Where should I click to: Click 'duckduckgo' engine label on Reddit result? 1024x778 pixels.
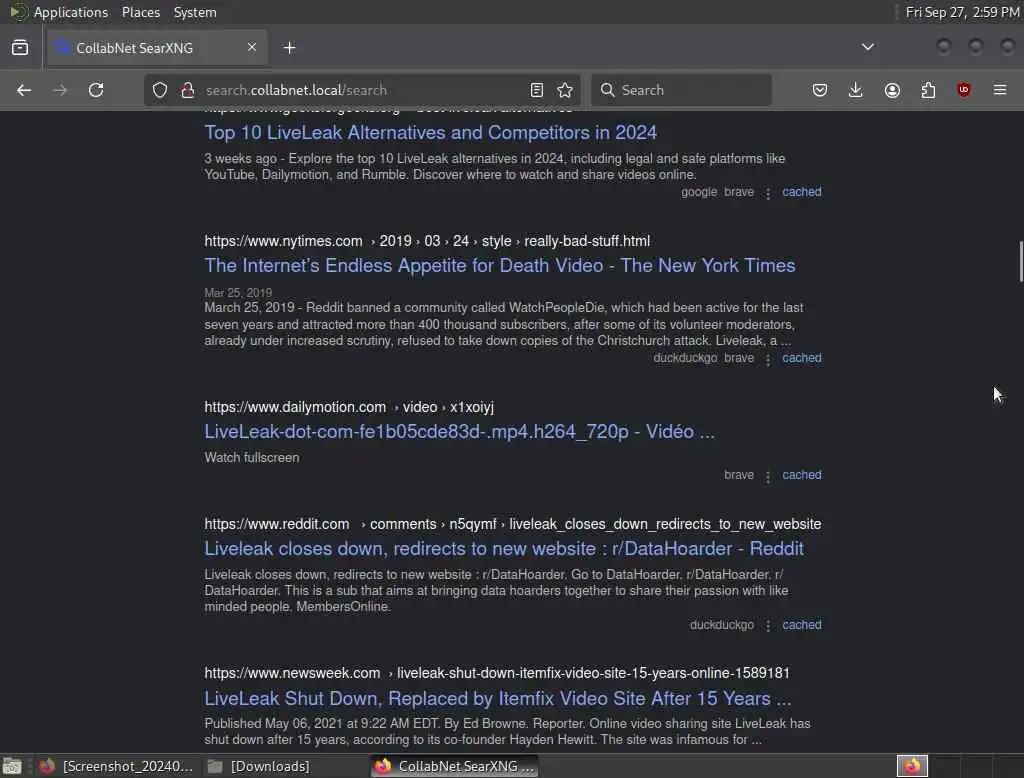[722, 625]
